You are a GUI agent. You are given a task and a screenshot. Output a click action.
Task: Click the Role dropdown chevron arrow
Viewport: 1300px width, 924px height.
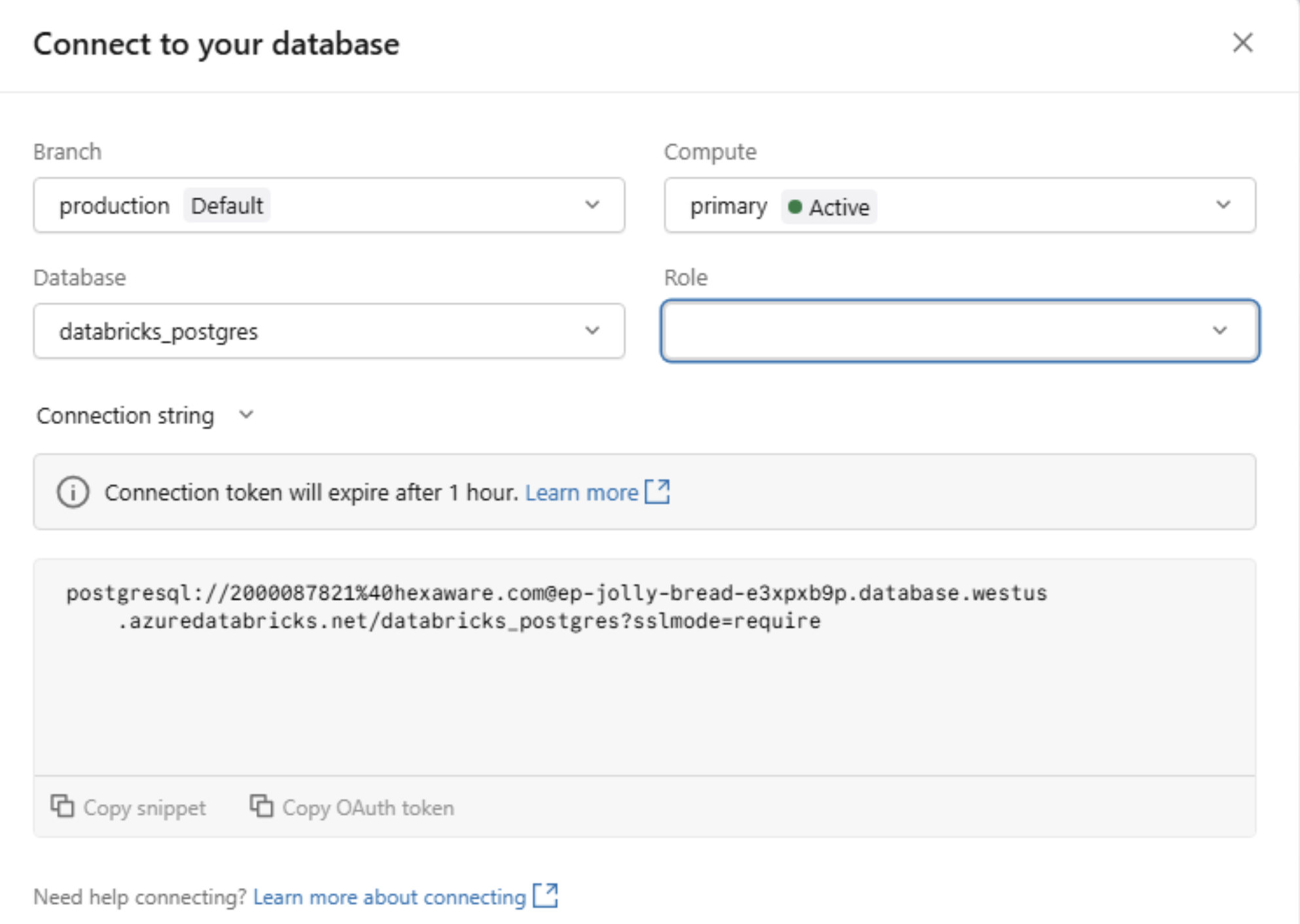pyautogui.click(x=1219, y=330)
